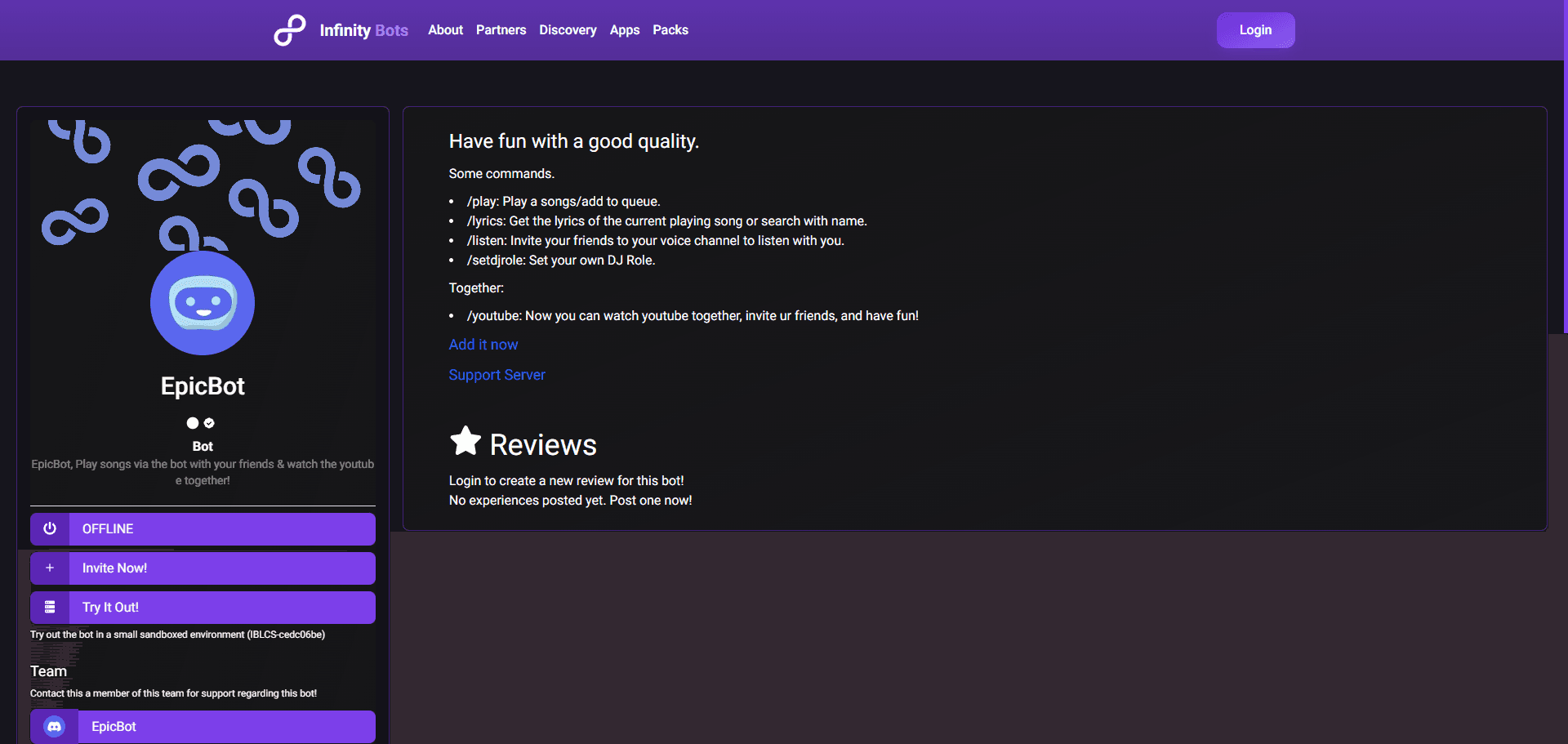Click the Team heading
The height and width of the screenshot is (744, 1568).
[48, 671]
